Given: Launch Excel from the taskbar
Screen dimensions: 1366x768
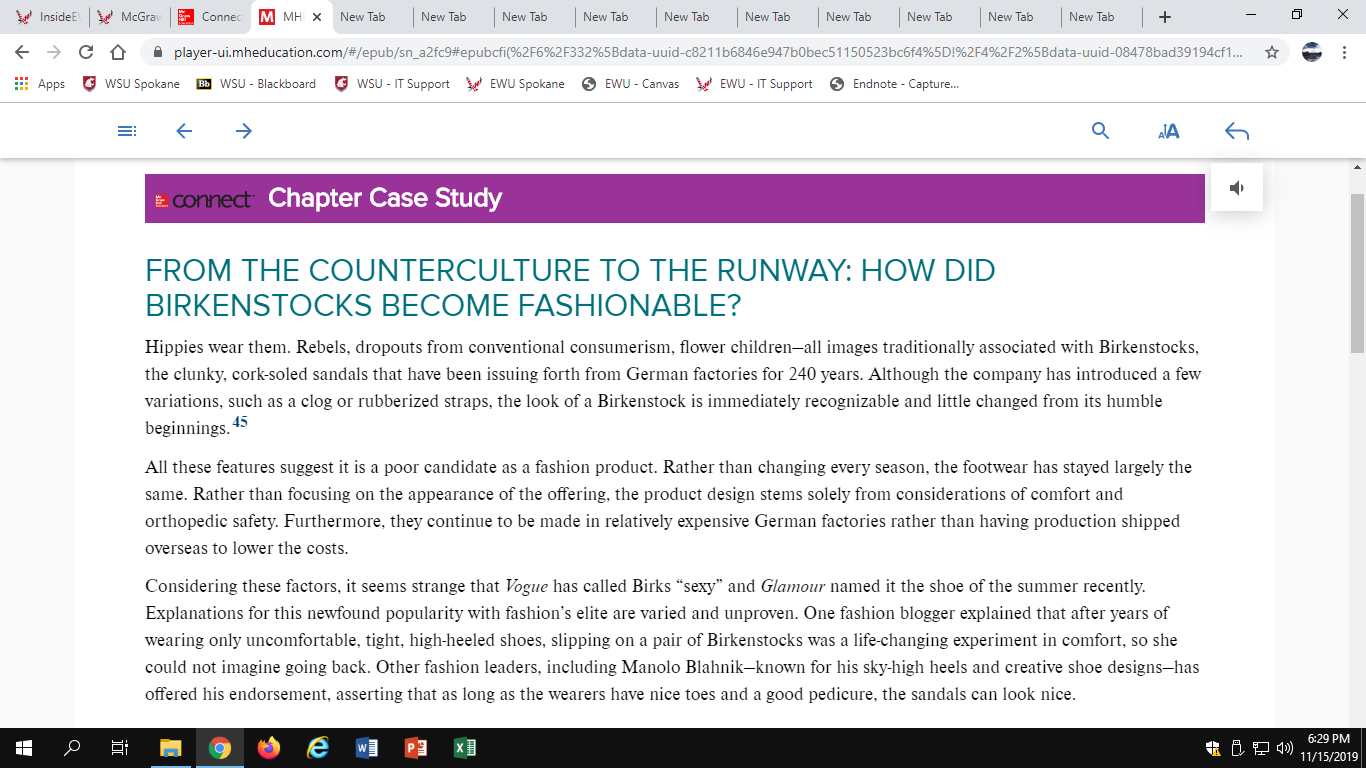Looking at the screenshot, I should click(x=464, y=747).
